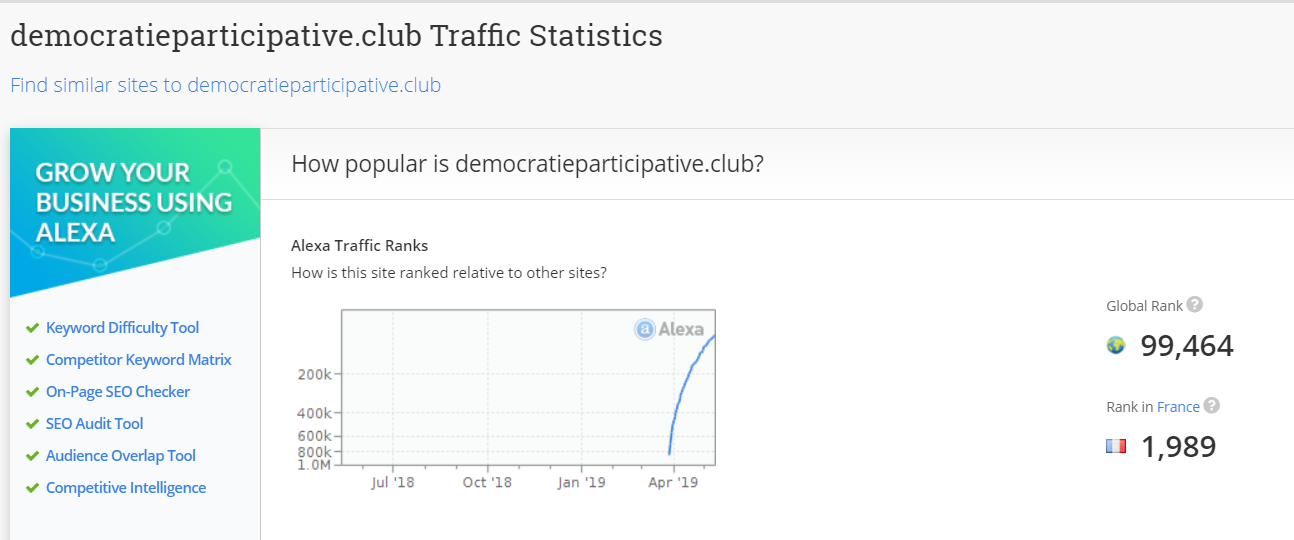
Task: Open the SEO Audit Tool link
Action: click(x=94, y=424)
